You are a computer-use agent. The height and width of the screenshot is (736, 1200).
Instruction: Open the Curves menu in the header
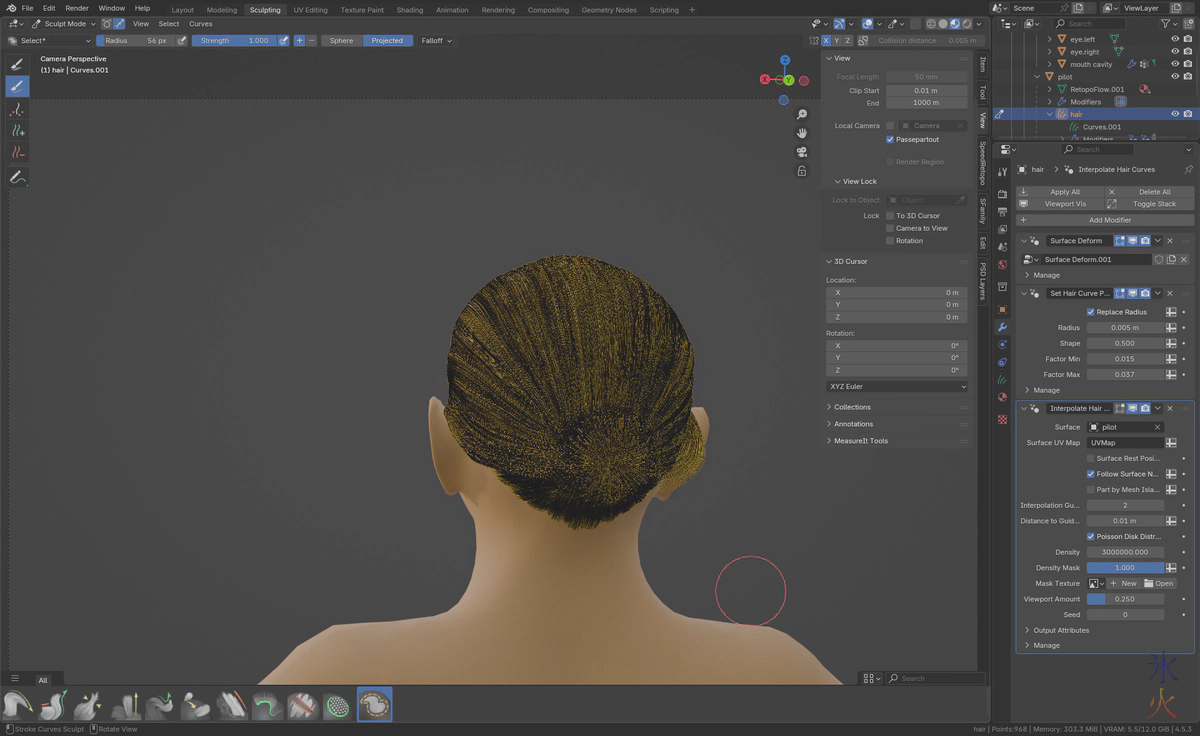pos(200,23)
